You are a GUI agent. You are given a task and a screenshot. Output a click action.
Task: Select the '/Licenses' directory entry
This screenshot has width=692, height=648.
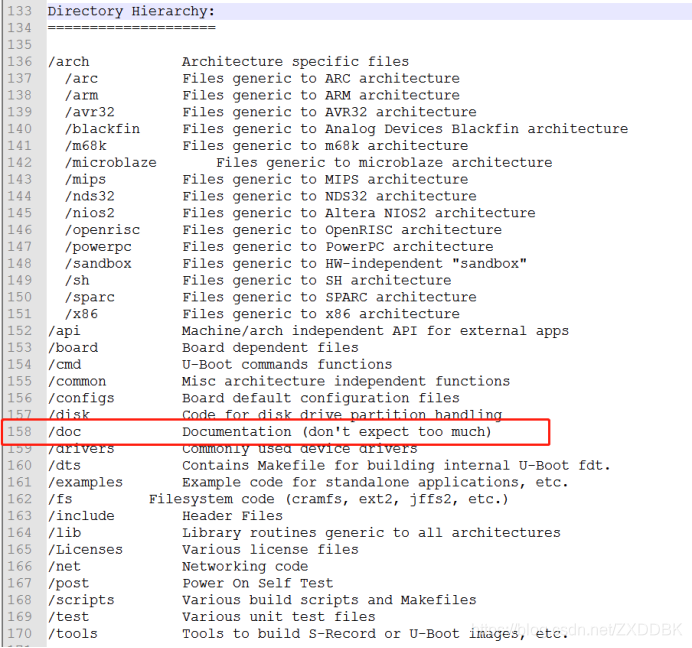coord(85,549)
